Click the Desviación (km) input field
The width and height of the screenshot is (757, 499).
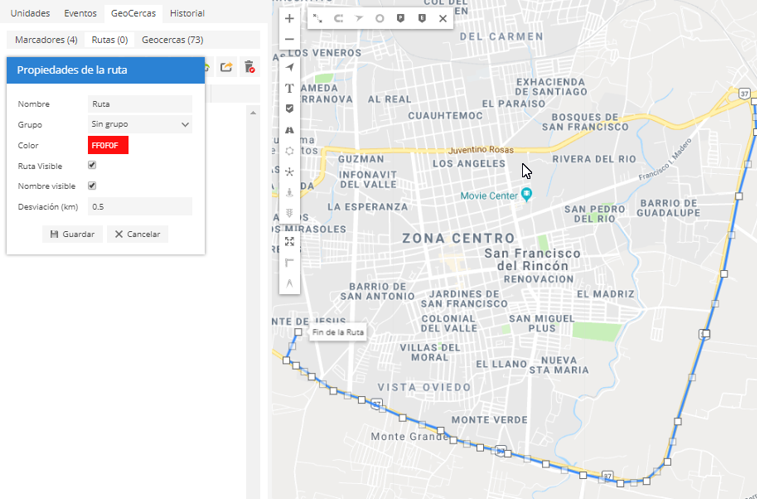(140, 207)
